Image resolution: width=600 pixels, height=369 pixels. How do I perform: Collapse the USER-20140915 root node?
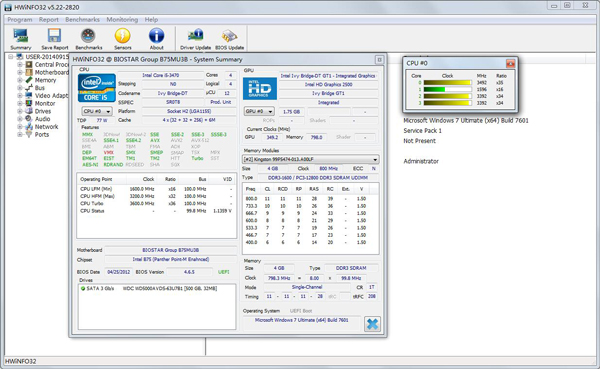click(x=11, y=57)
